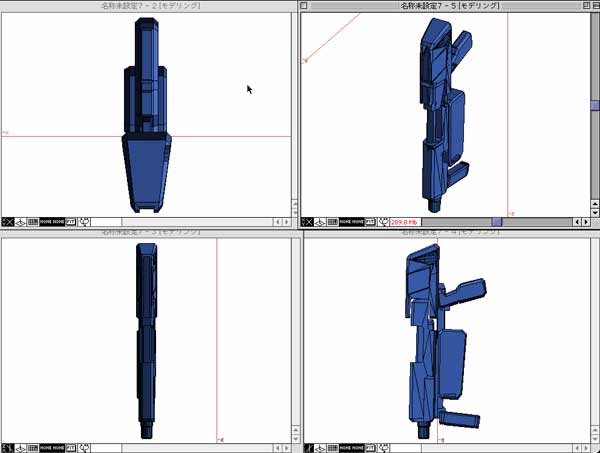Click scroll left arrow in window 7-3
This screenshot has width=600, height=453.
click(278, 448)
